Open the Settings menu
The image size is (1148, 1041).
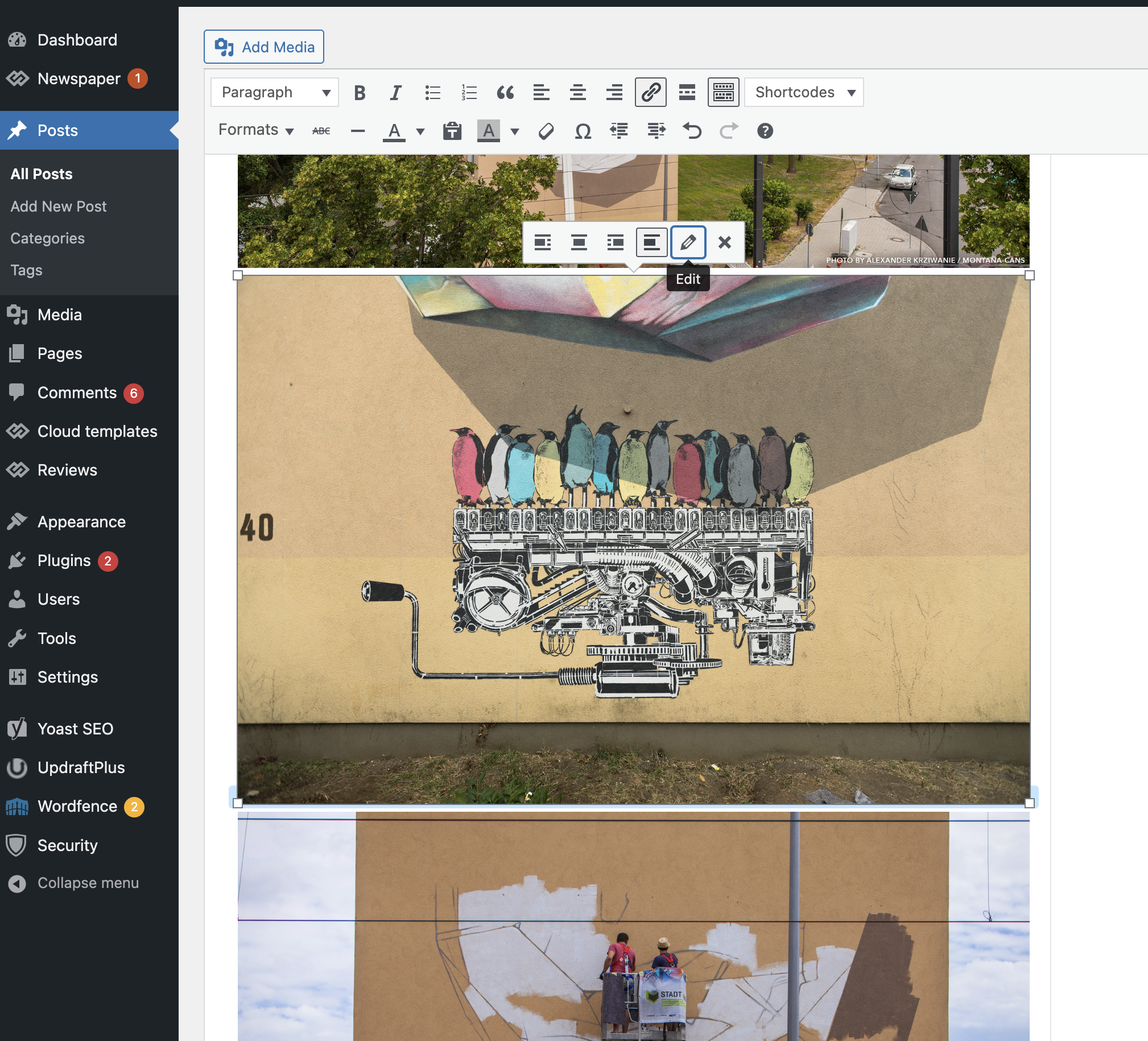(89, 678)
